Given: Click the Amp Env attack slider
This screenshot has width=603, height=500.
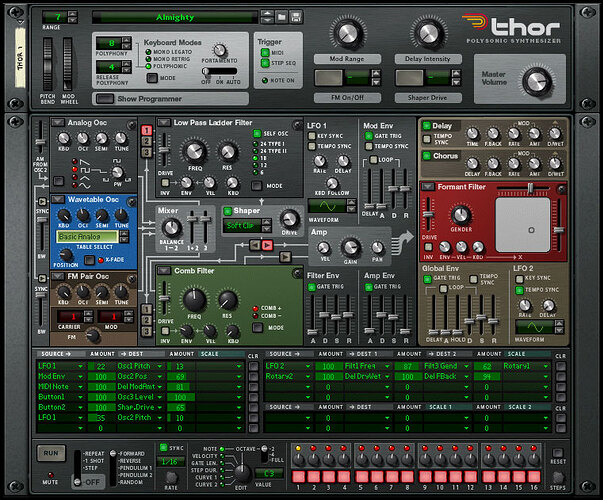Looking at the screenshot, I should (369, 330).
